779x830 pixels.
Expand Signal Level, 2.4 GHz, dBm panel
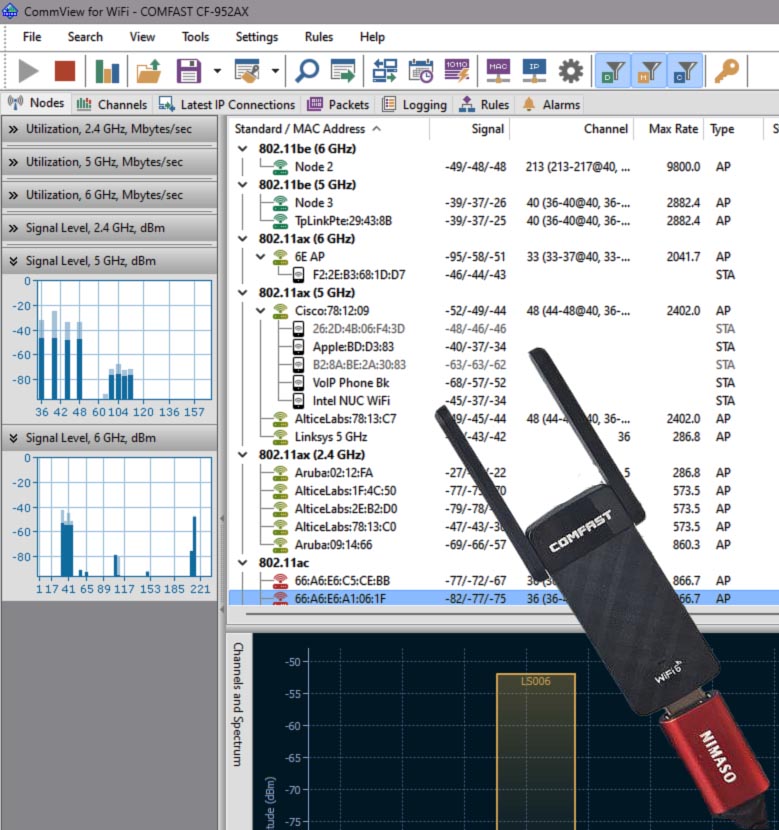point(110,228)
